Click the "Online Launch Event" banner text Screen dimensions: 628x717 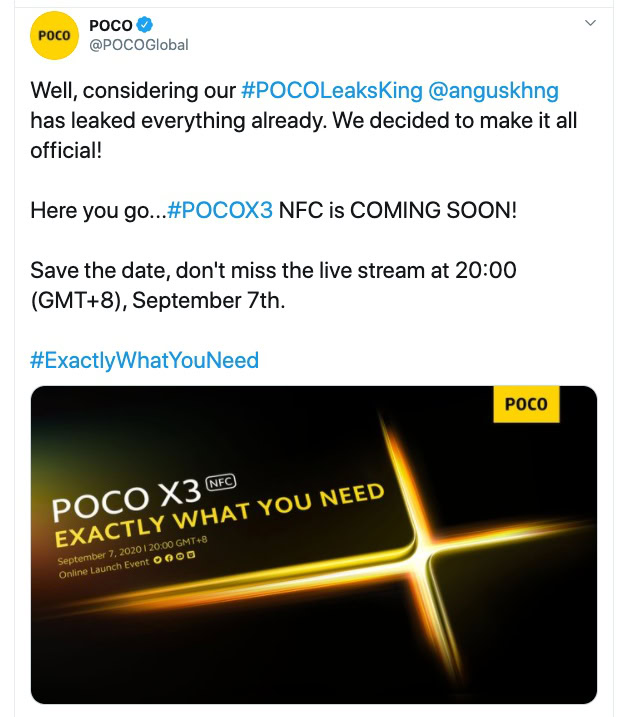[102, 571]
